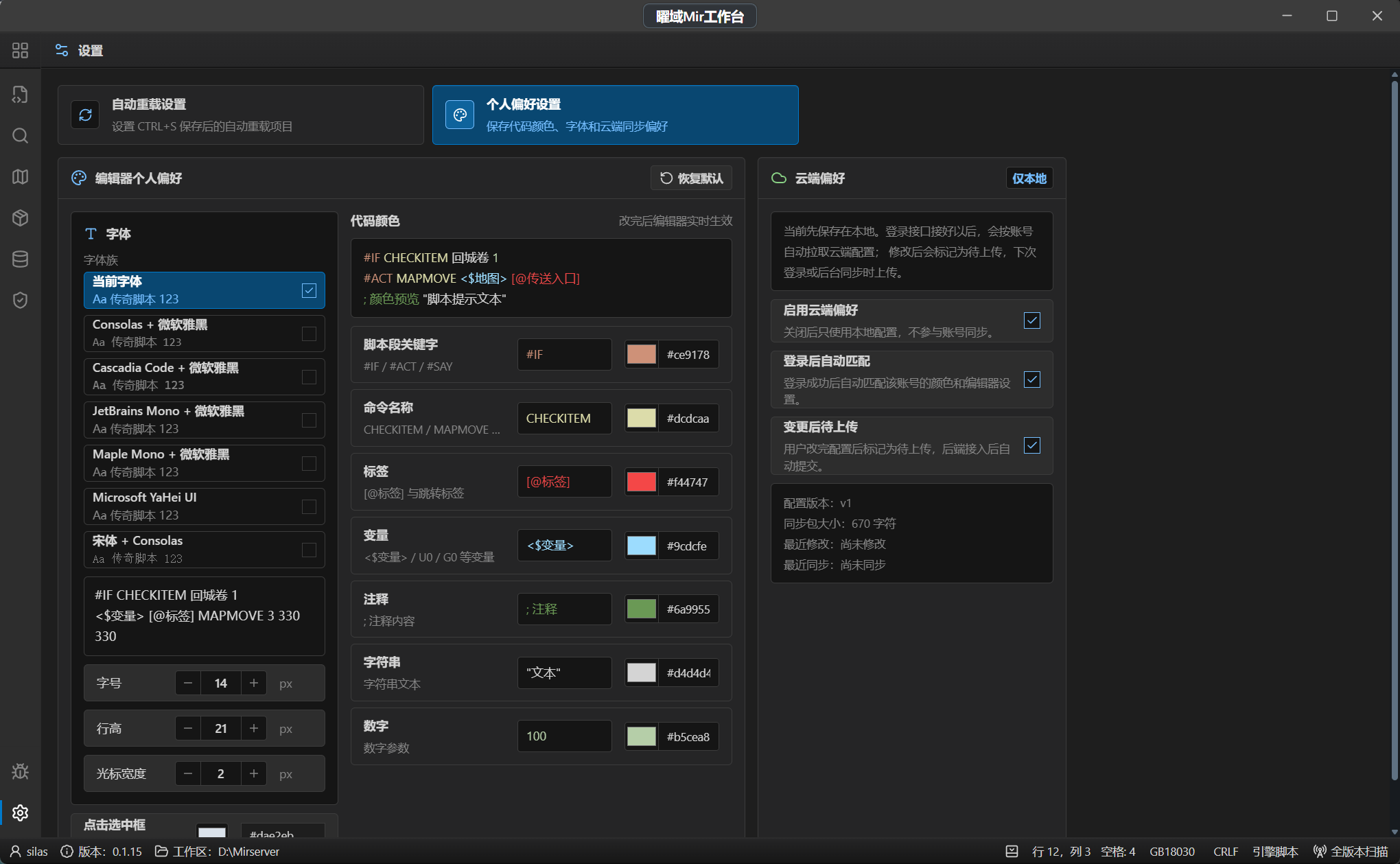Click the main vertical scrollbar
This screenshot has width=1400, height=864.
click(1394, 431)
